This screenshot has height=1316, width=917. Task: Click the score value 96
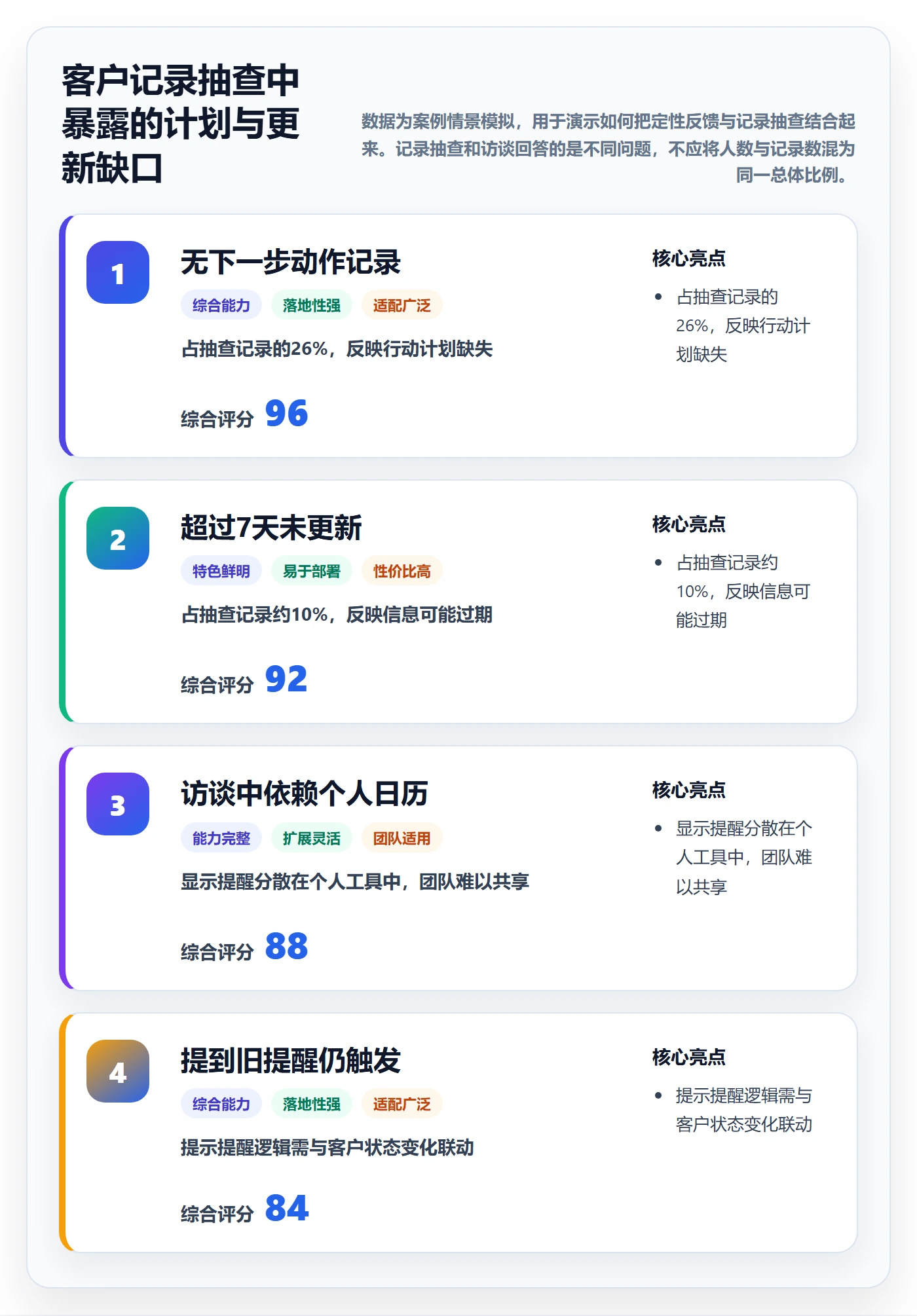click(x=286, y=414)
